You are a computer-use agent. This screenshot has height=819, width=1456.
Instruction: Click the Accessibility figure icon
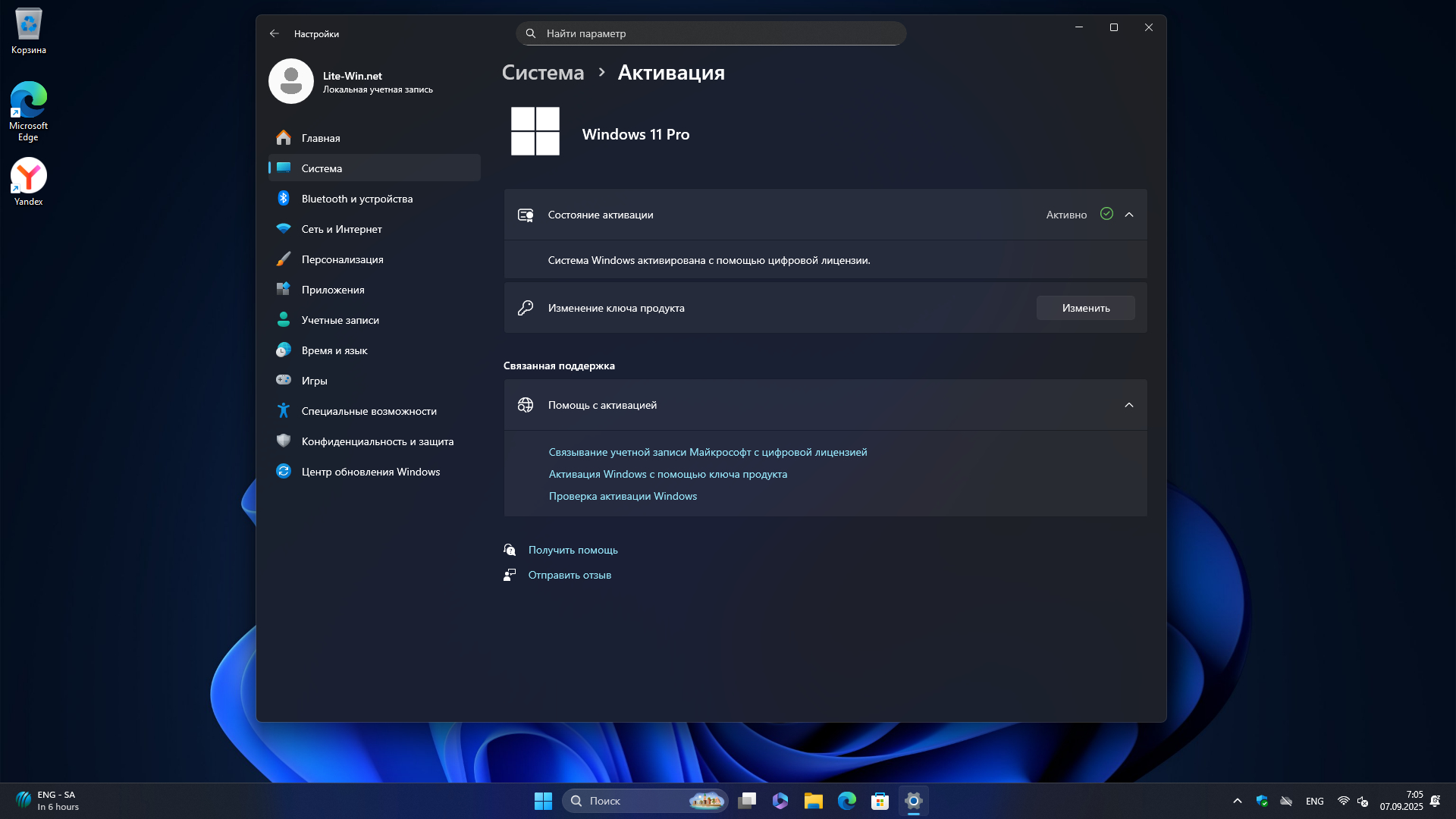coord(284,410)
